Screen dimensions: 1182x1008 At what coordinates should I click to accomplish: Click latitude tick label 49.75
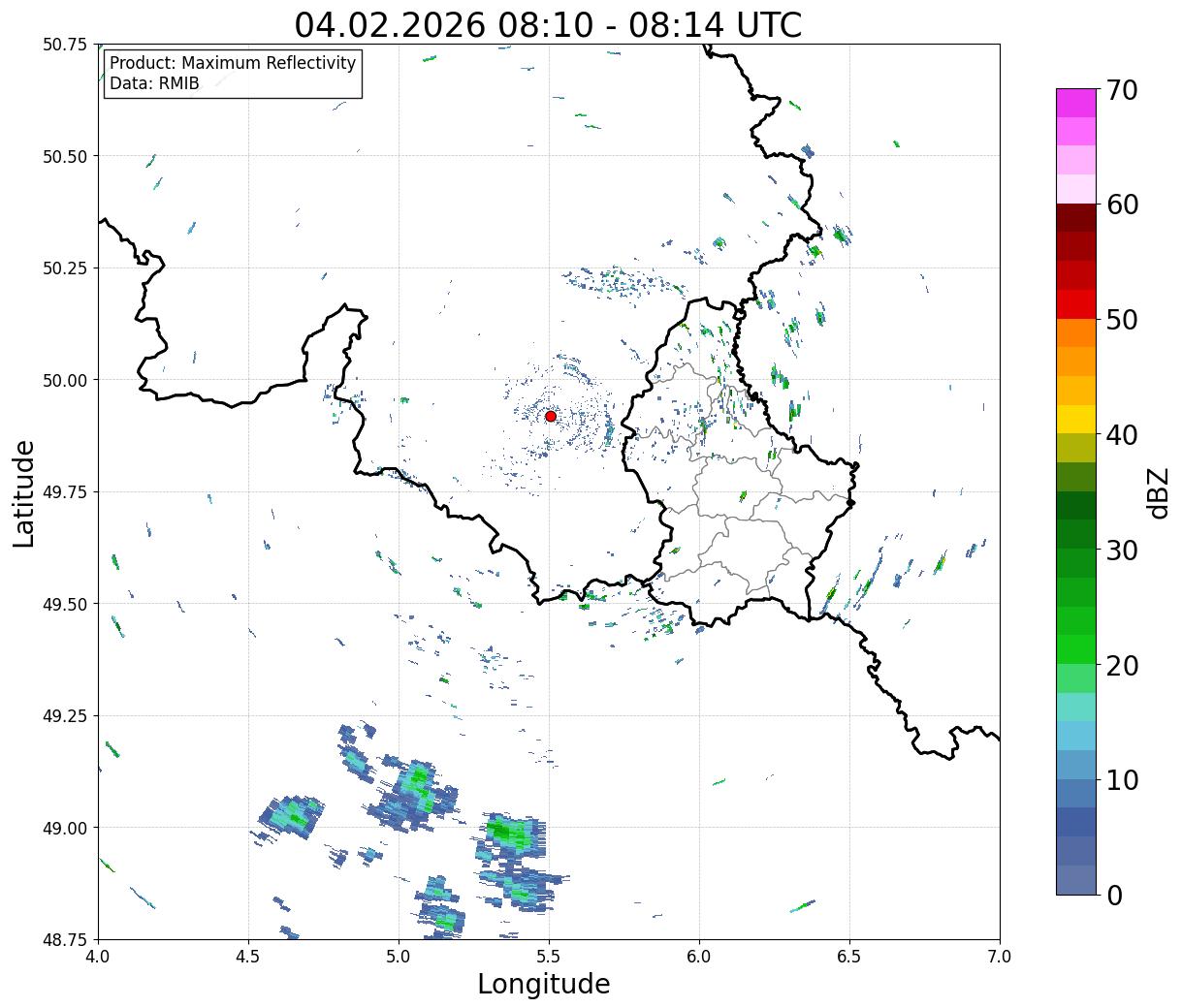(66, 492)
